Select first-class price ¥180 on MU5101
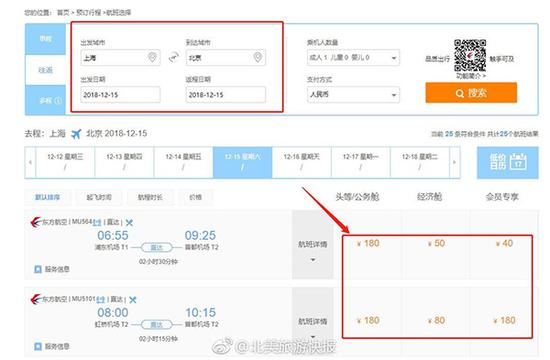 368,320
